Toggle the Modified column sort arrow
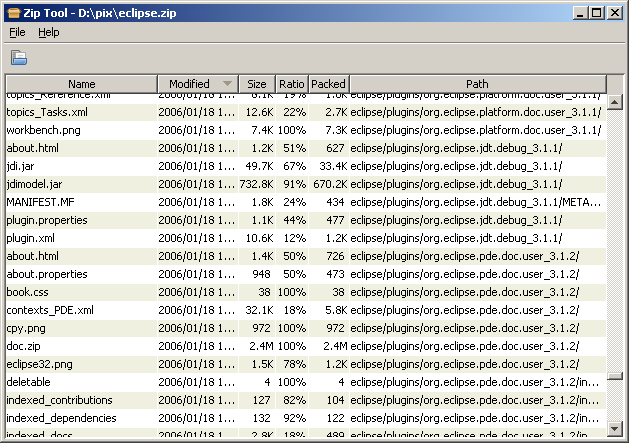629x443 pixels. click(227, 83)
